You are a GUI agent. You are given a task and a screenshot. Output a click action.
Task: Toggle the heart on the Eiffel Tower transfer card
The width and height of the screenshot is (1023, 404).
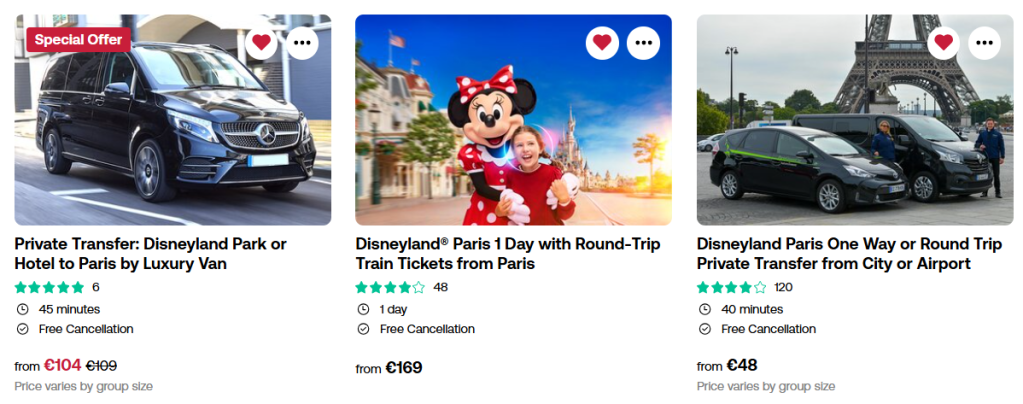(943, 42)
